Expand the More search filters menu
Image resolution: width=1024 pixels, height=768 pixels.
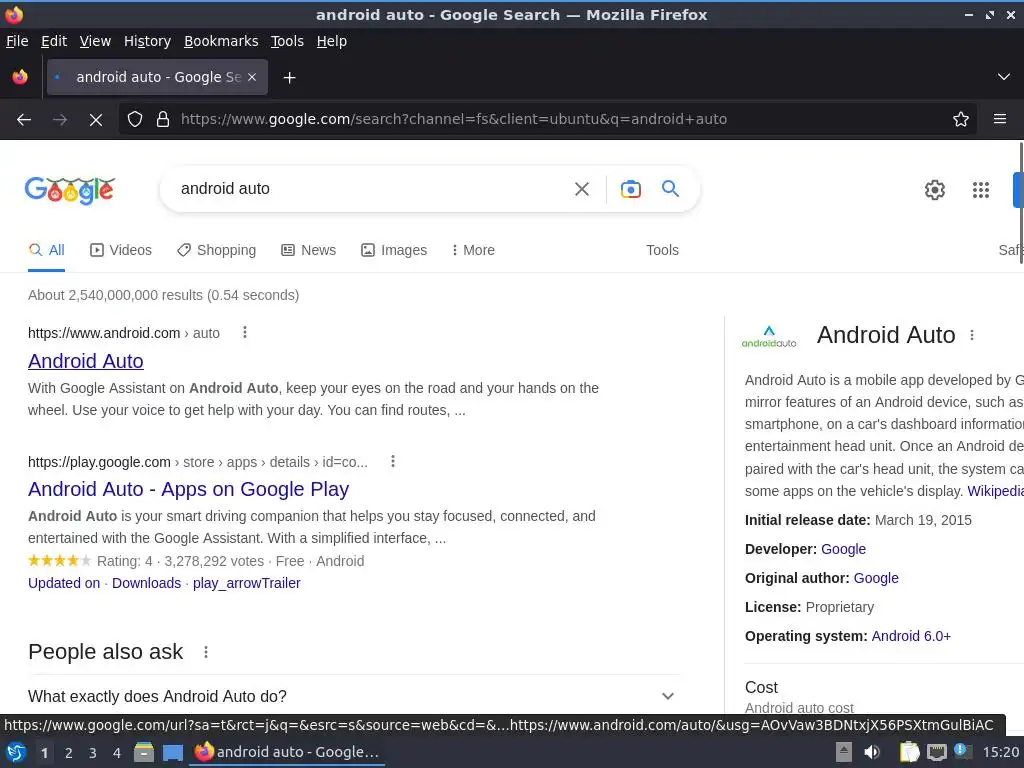point(473,250)
